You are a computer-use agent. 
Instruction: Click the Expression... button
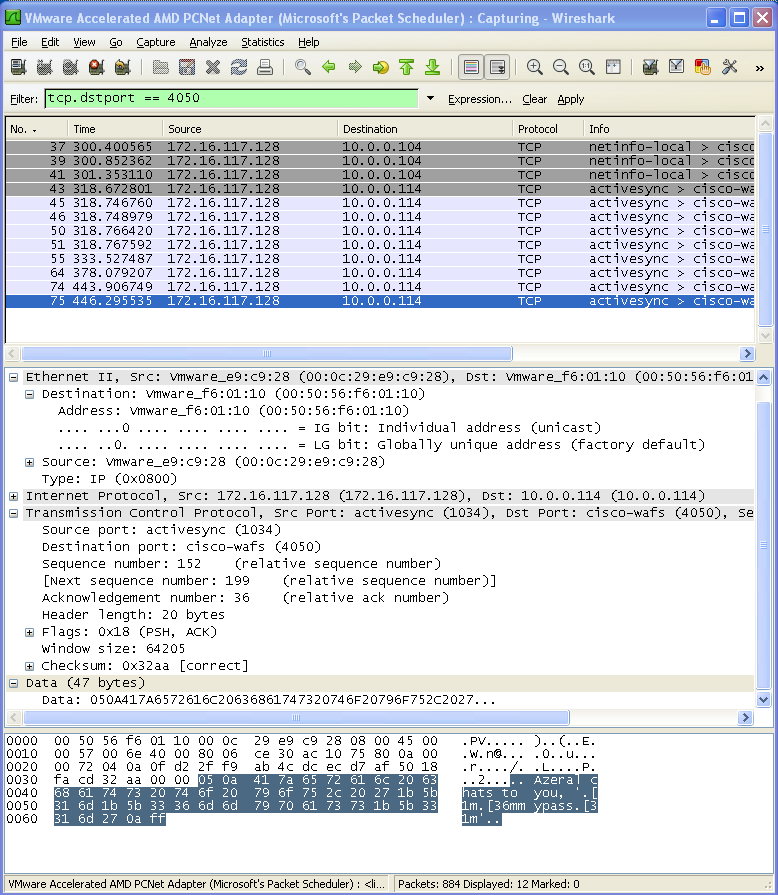(x=479, y=99)
